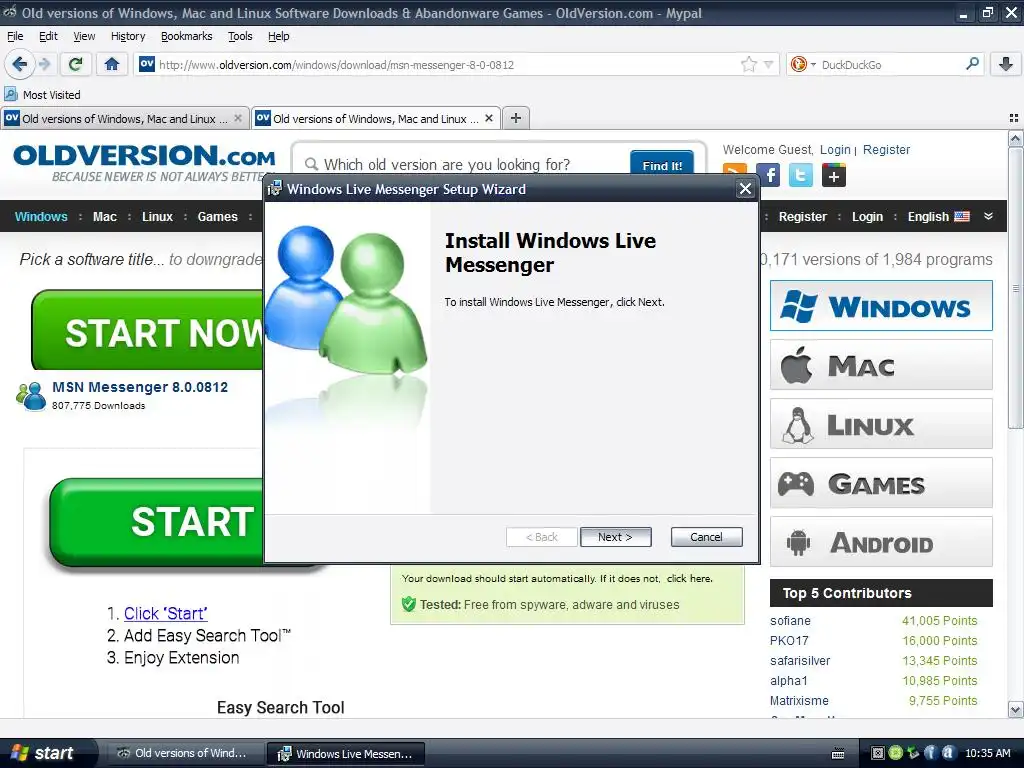Select Mac in the site nav bar
The width and height of the screenshot is (1024, 768).
tap(104, 216)
